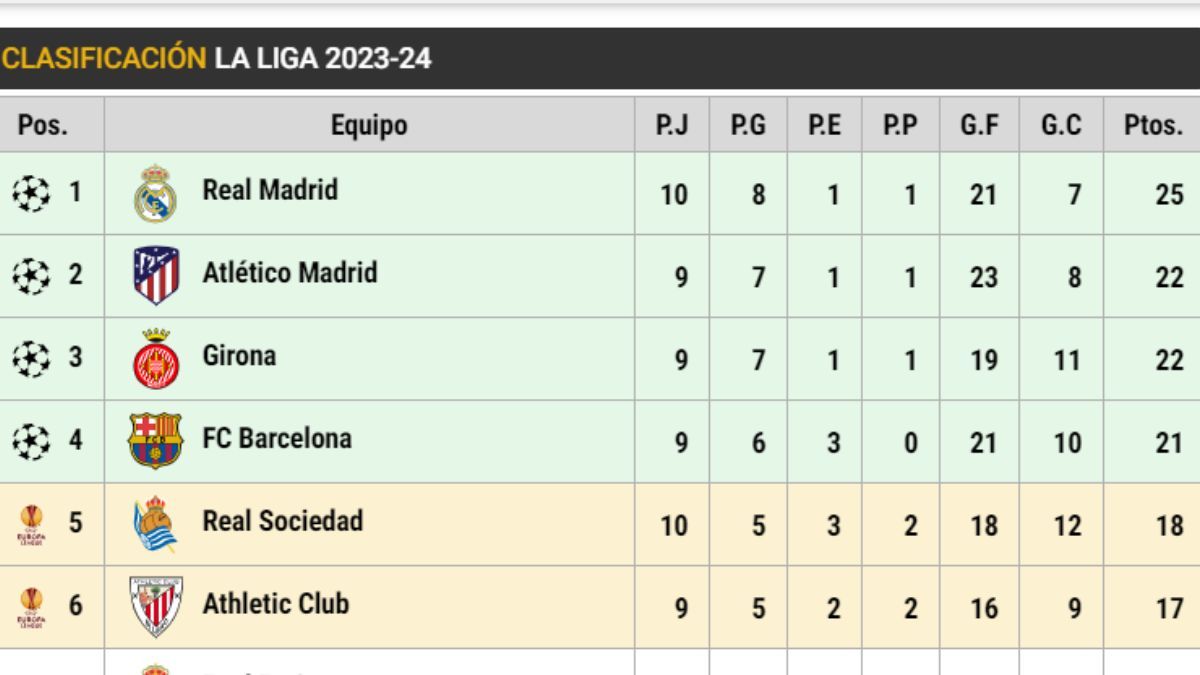
Task: Click the Clasificación La Liga 2023-24 title
Action: point(216,58)
